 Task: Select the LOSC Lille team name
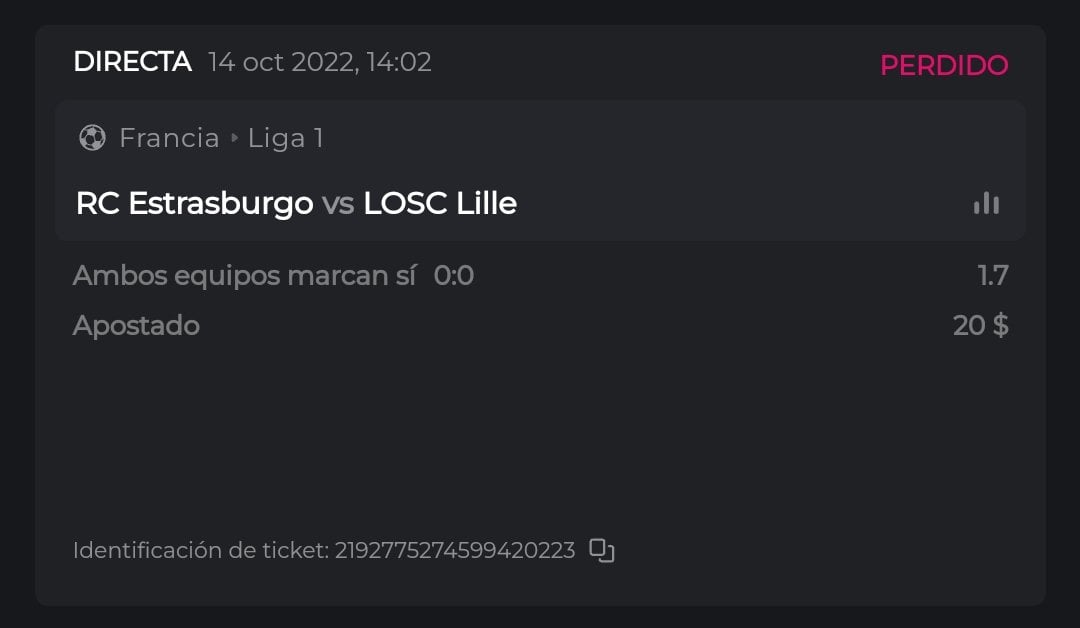[440, 204]
